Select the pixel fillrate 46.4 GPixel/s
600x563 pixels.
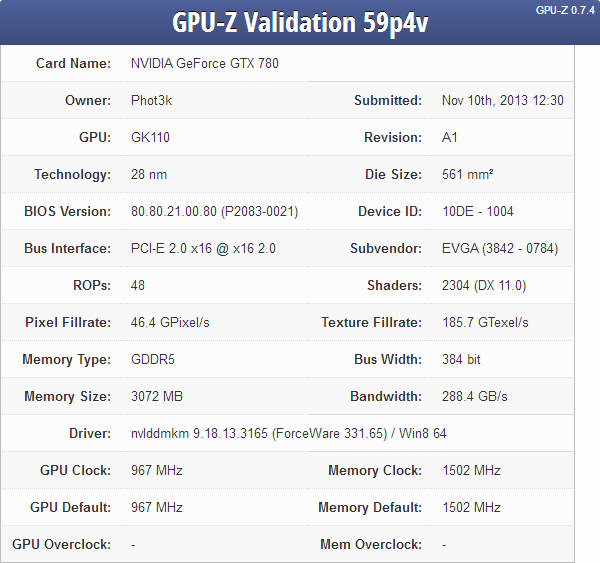pyautogui.click(x=170, y=322)
